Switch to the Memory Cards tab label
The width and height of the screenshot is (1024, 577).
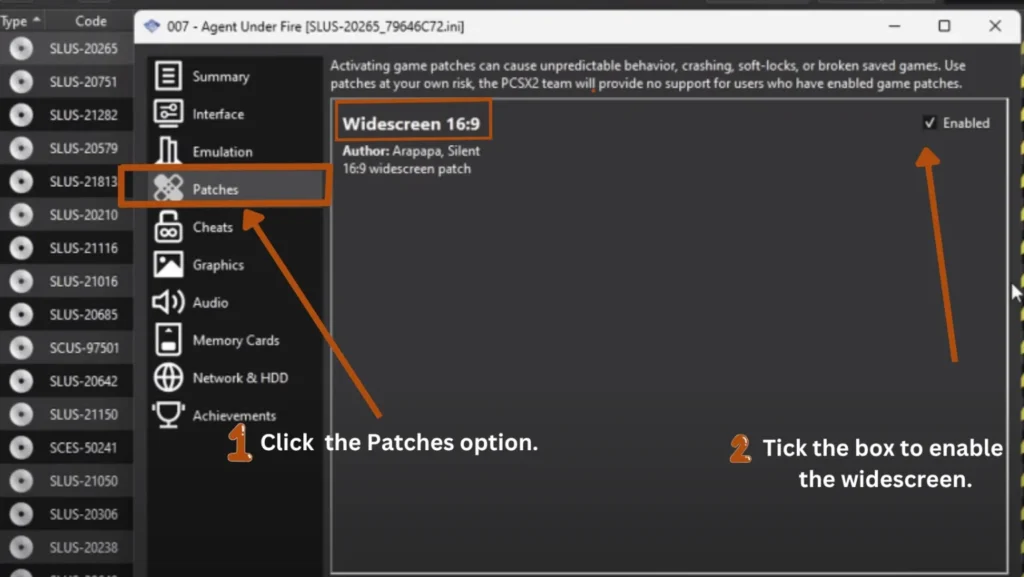(x=236, y=341)
